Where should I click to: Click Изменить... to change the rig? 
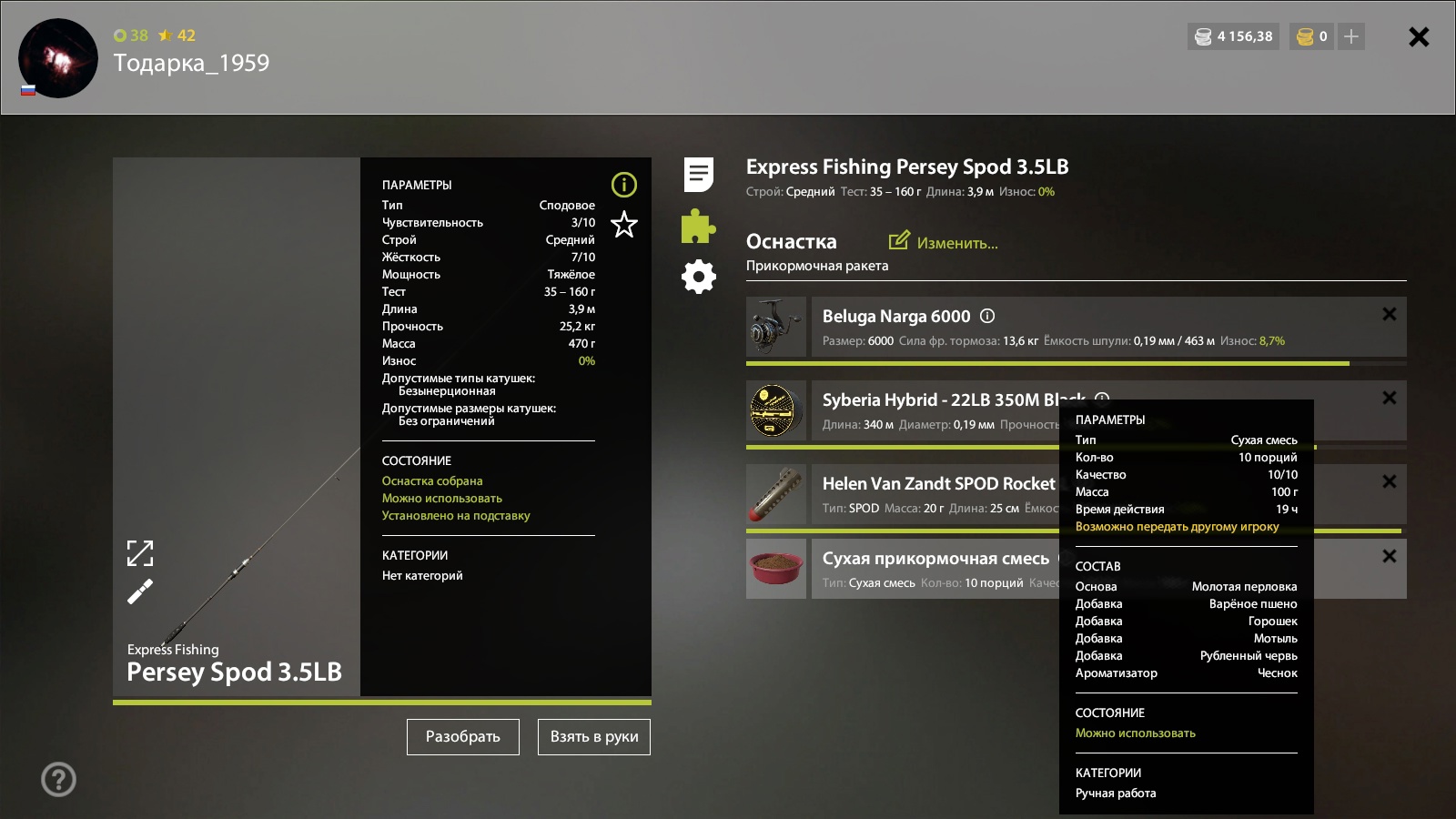tap(943, 242)
